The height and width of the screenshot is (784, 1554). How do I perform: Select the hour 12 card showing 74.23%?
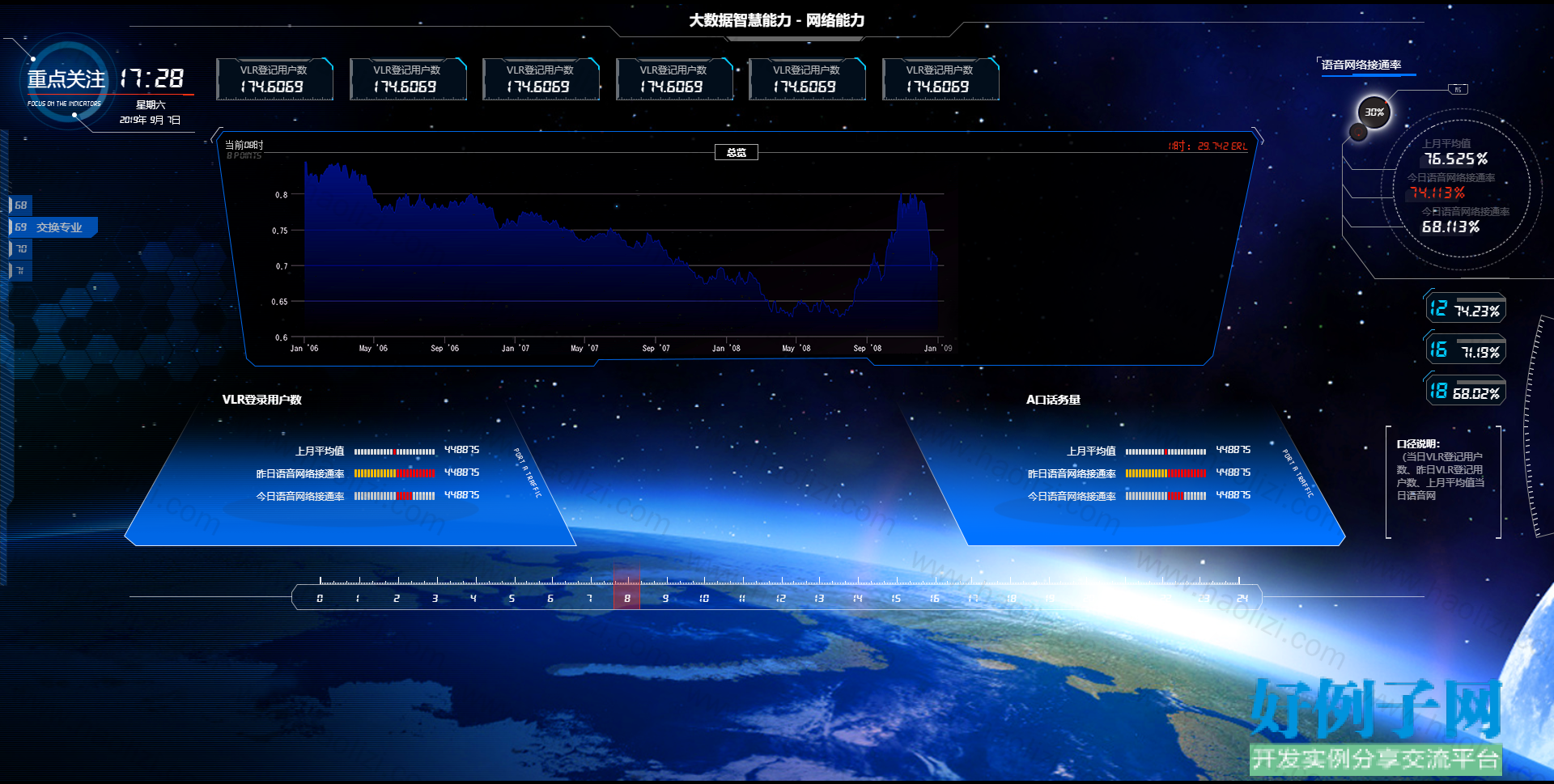[1466, 309]
